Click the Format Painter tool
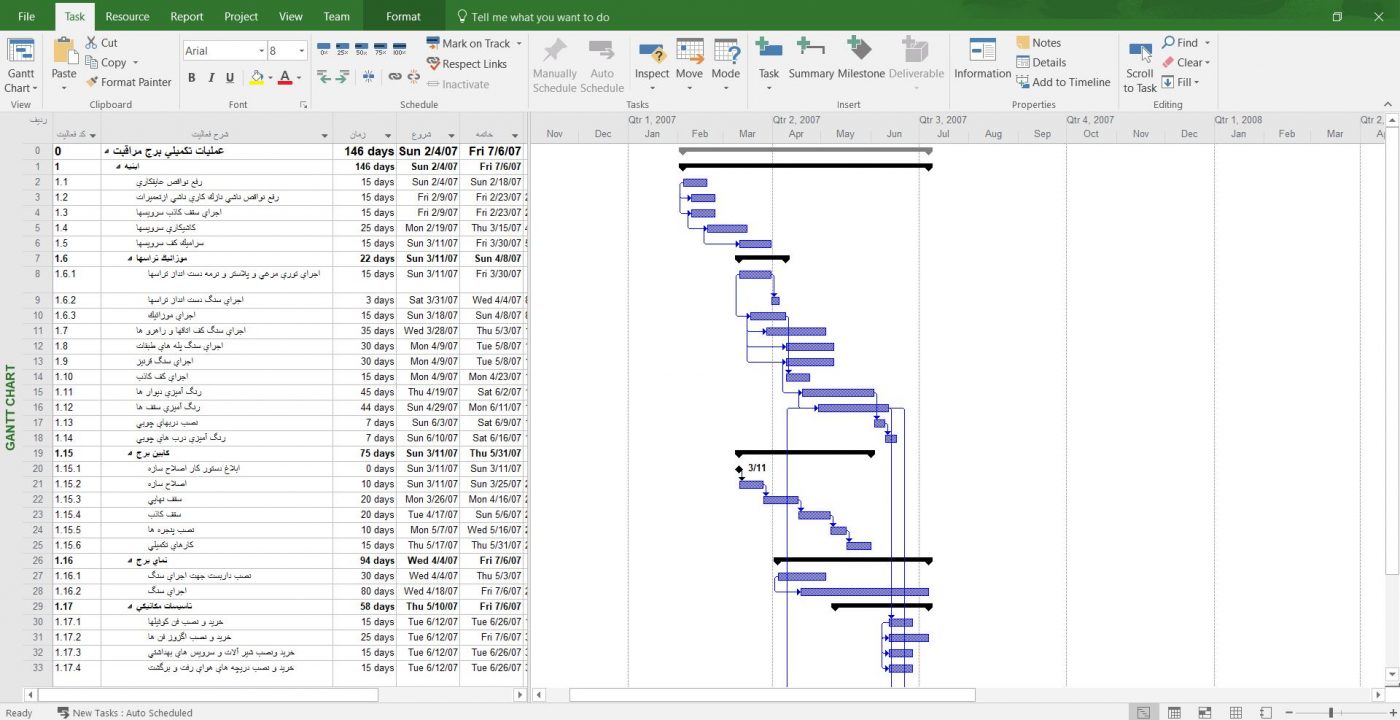This screenshot has width=1400, height=720. pos(129,83)
